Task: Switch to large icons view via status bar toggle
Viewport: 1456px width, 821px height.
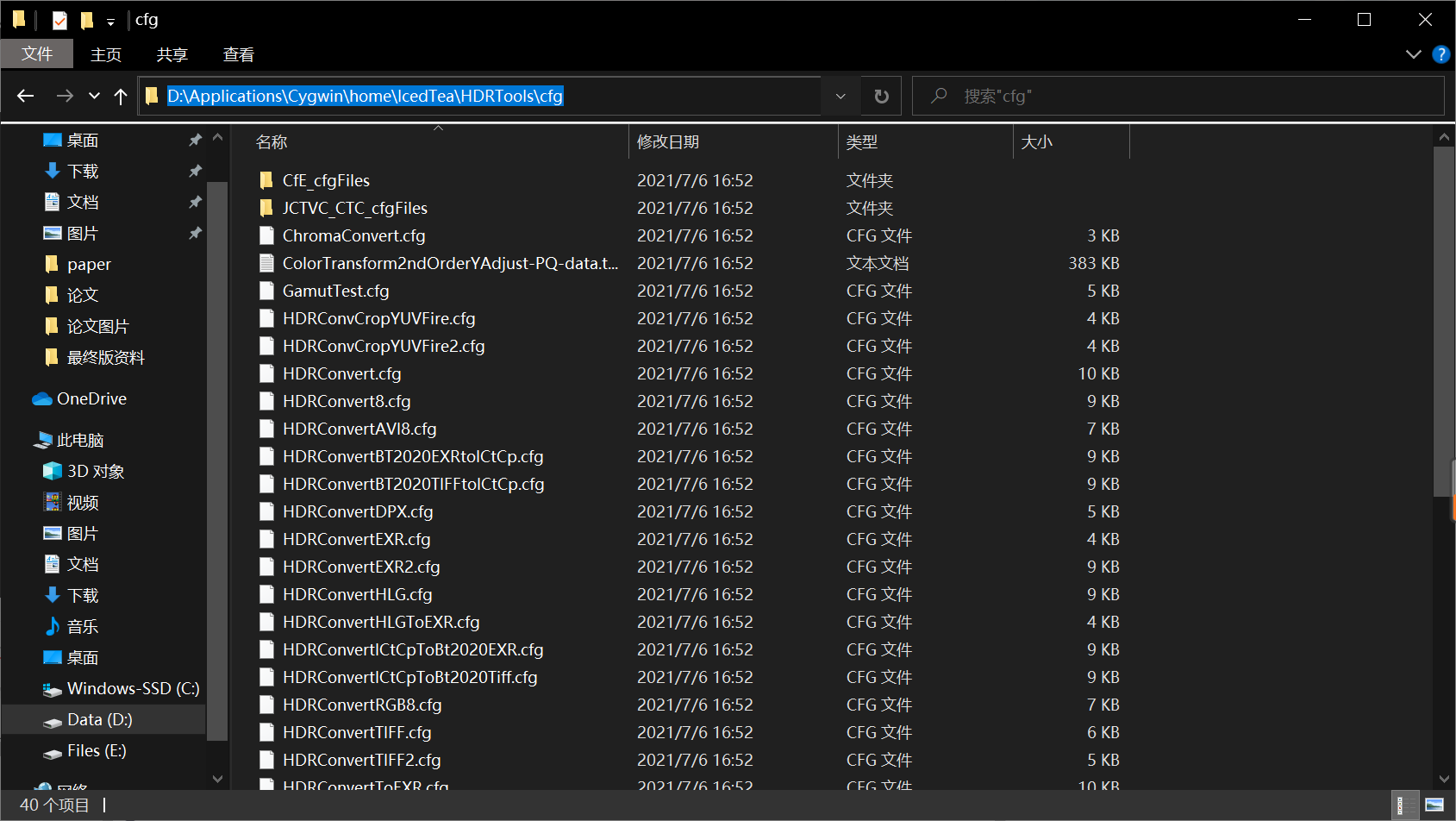Action: pos(1434,805)
